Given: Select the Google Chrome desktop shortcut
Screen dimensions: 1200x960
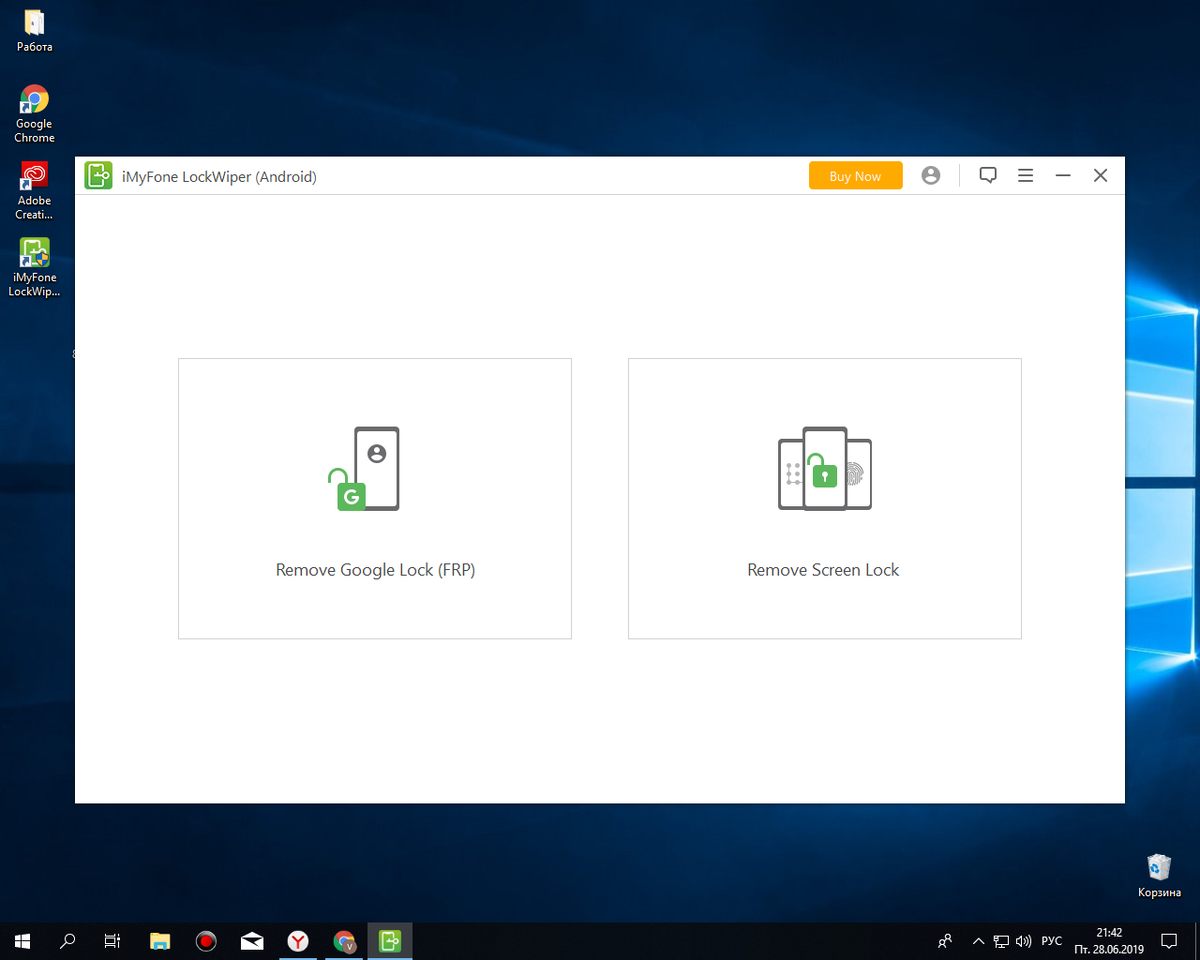Looking at the screenshot, I should pyautogui.click(x=34, y=114).
